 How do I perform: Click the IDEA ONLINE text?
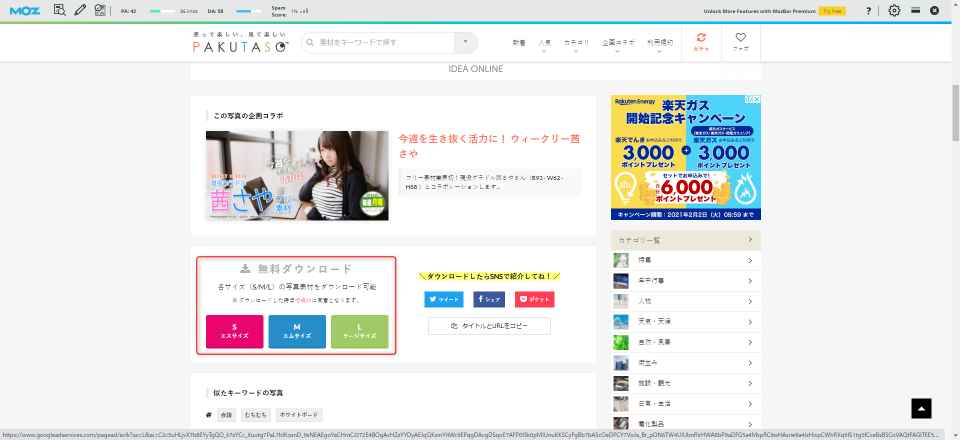click(476, 69)
